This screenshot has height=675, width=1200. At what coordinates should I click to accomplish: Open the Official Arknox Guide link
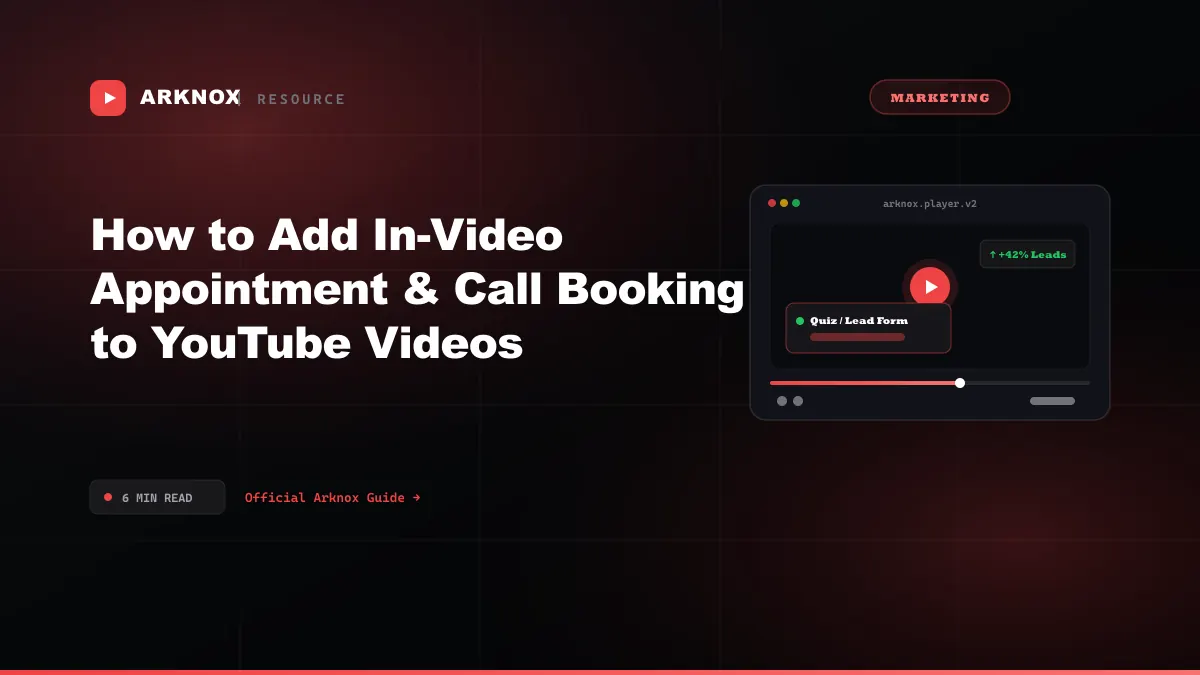[x=332, y=497]
